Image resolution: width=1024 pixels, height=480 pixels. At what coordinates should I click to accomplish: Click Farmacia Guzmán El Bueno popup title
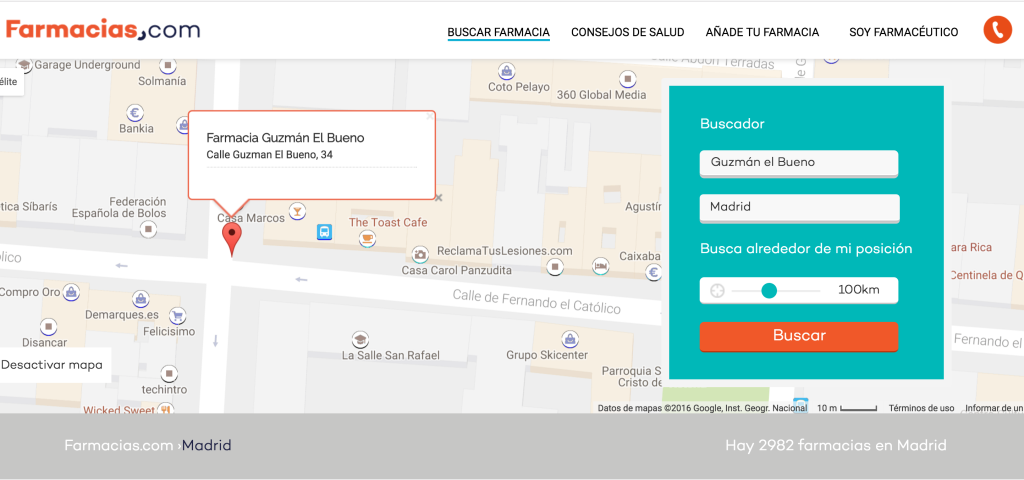click(285, 138)
